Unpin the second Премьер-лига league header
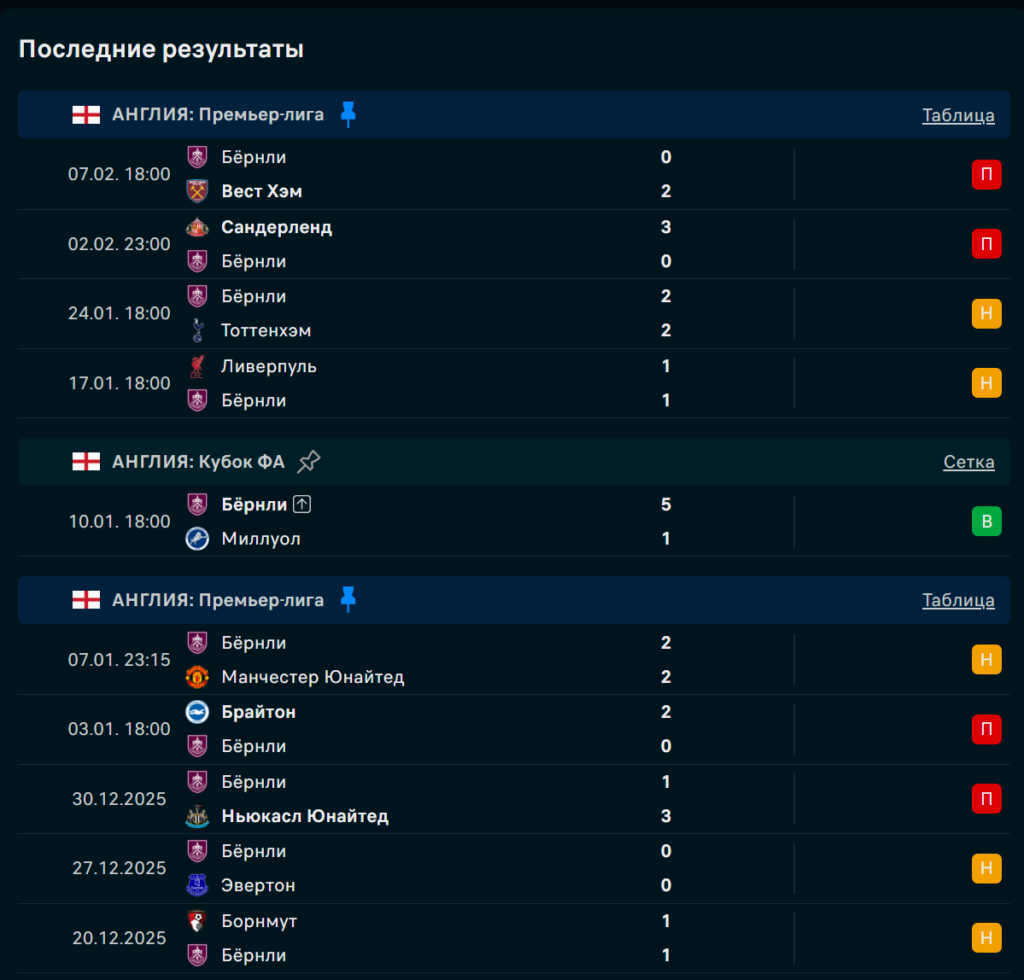 coord(348,600)
